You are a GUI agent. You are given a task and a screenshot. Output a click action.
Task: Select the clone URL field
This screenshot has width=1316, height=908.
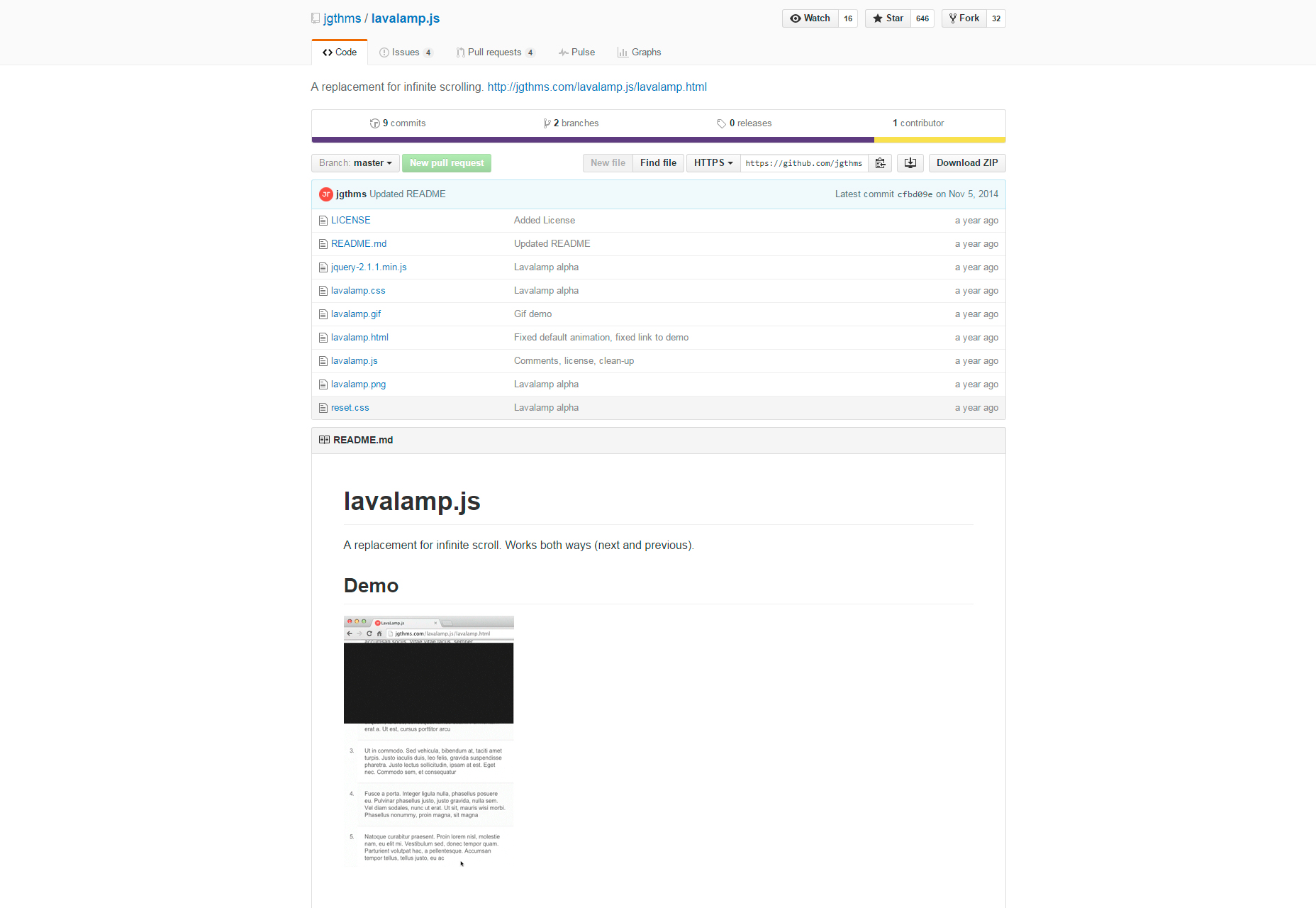point(804,163)
